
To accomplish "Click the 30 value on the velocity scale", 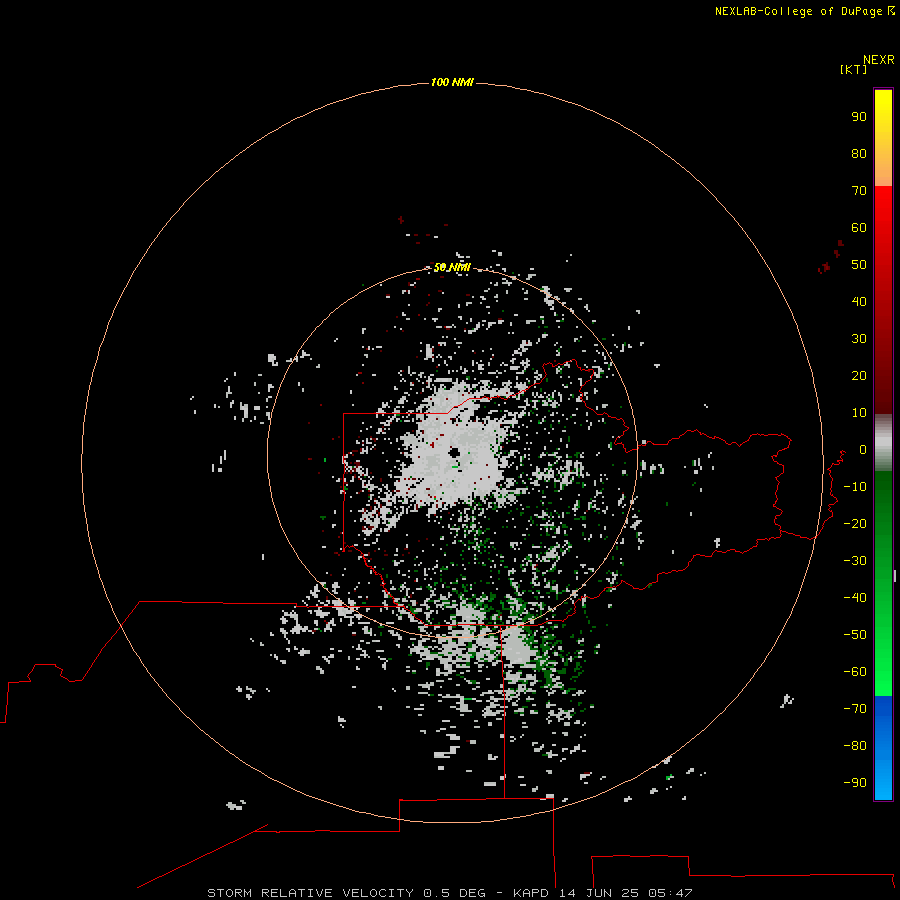I will tap(859, 339).
